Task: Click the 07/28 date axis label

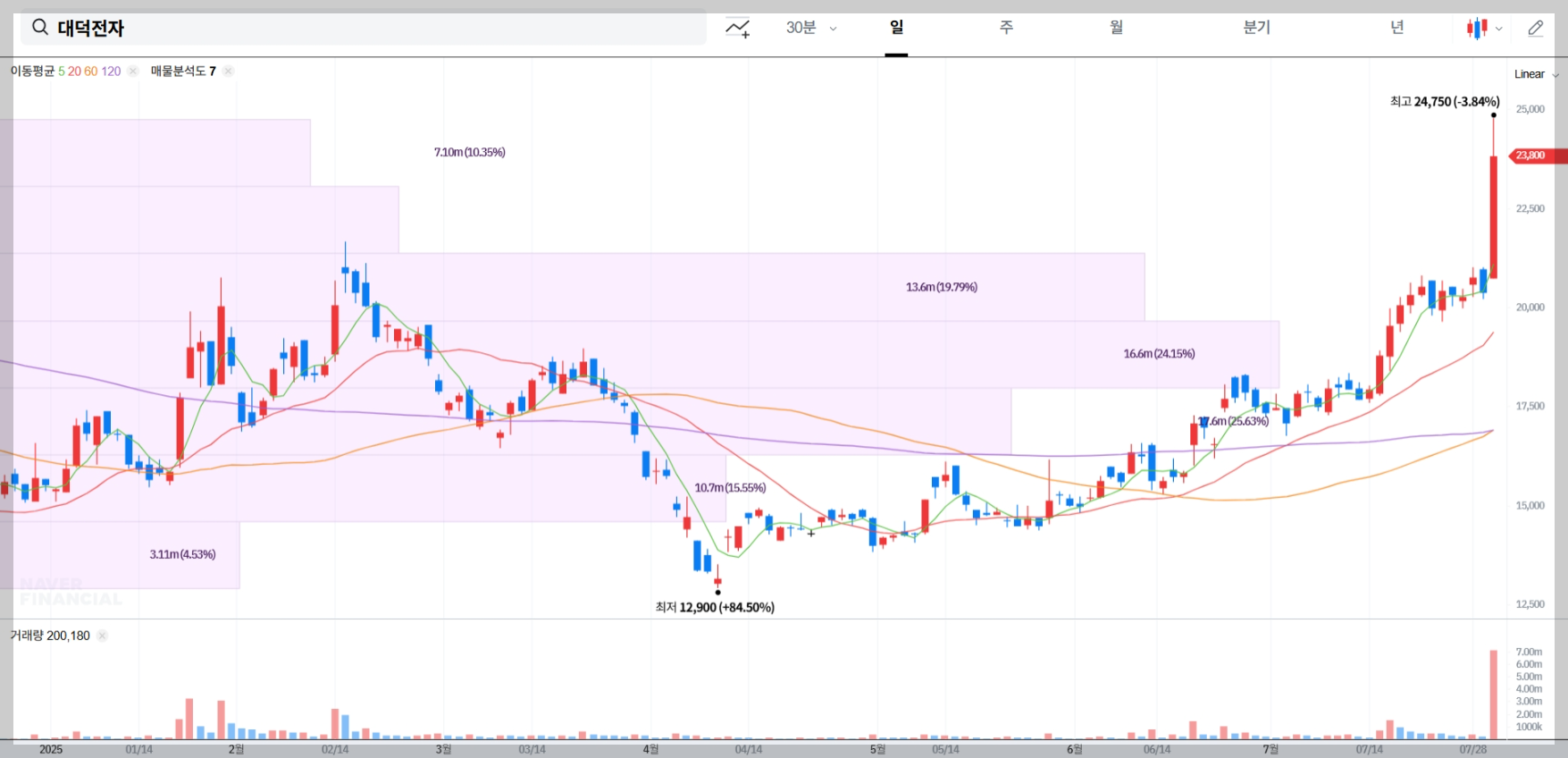Action: 1473,749
